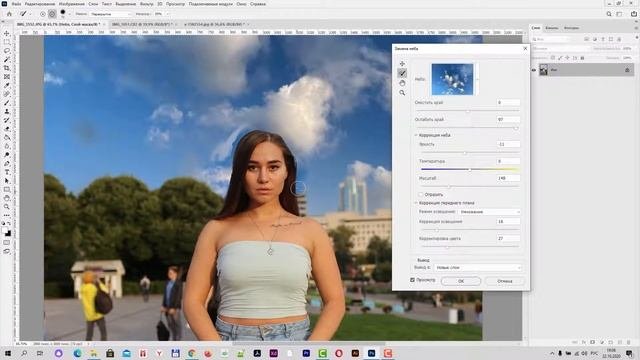Click the Color Adjustment value field showing 27
The height and width of the screenshot is (360, 640).
pos(508,238)
